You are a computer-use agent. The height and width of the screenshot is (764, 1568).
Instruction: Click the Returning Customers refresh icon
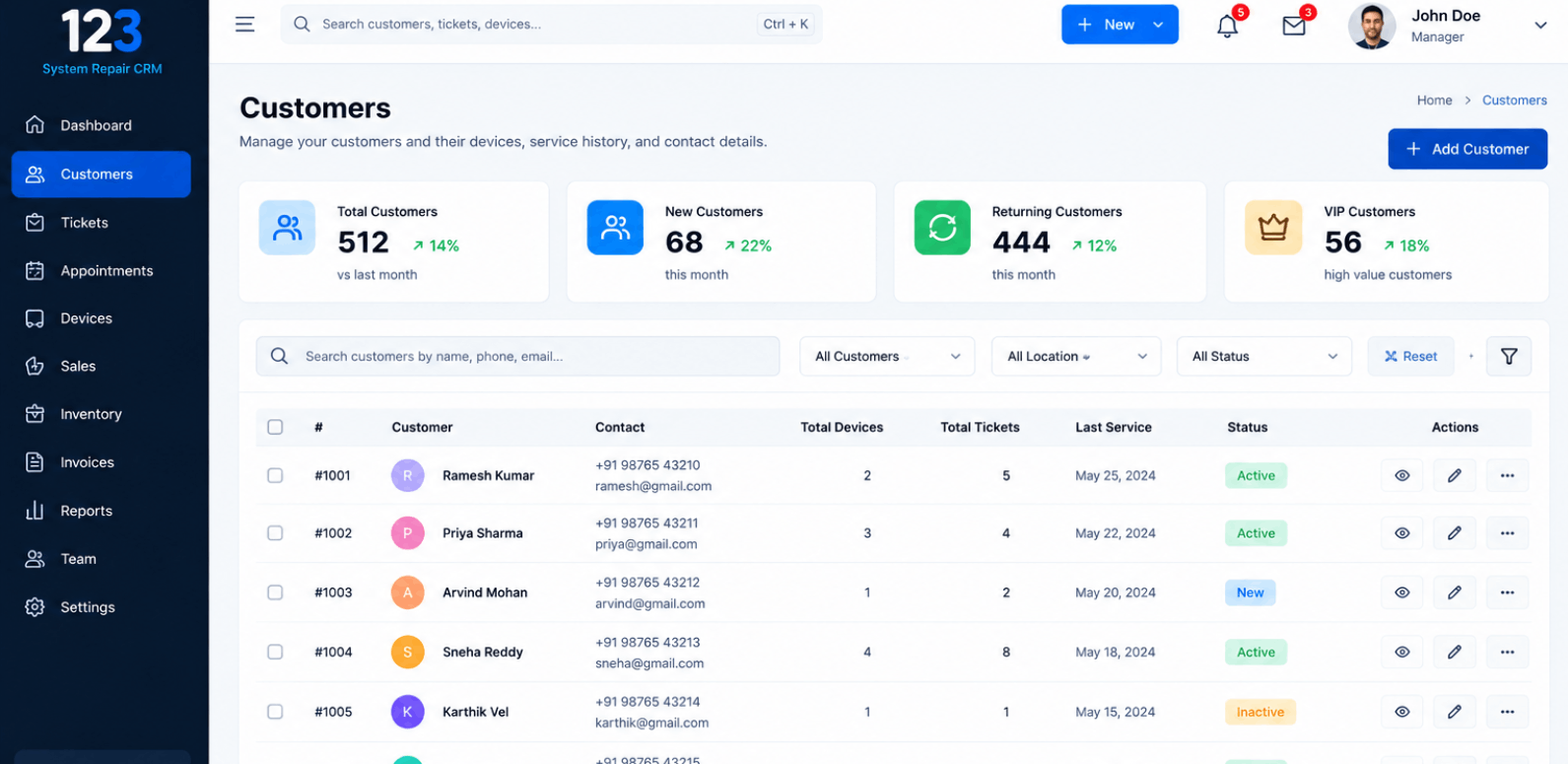(x=942, y=228)
